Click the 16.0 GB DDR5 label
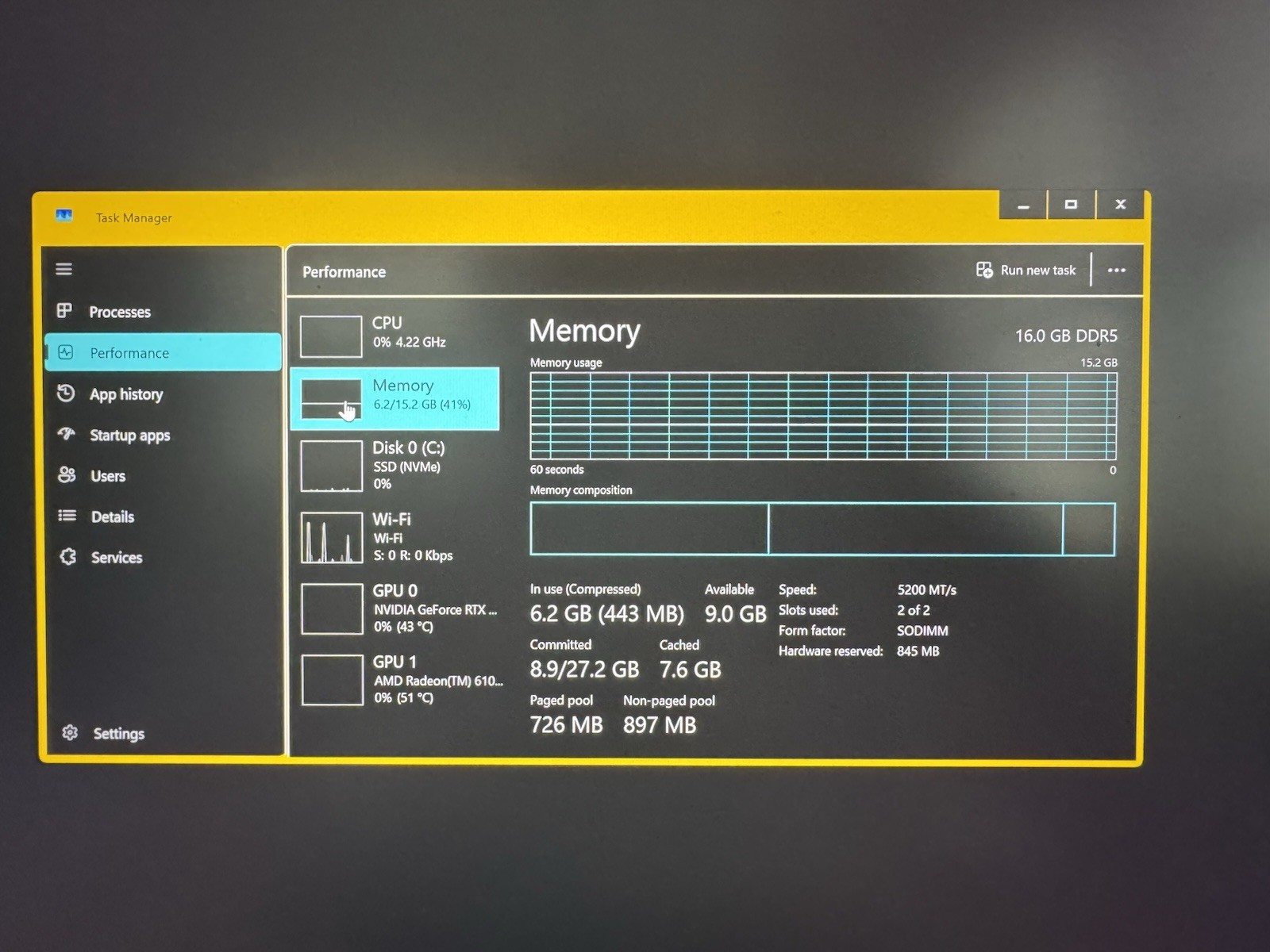This screenshot has height=952, width=1270. 1066,336
